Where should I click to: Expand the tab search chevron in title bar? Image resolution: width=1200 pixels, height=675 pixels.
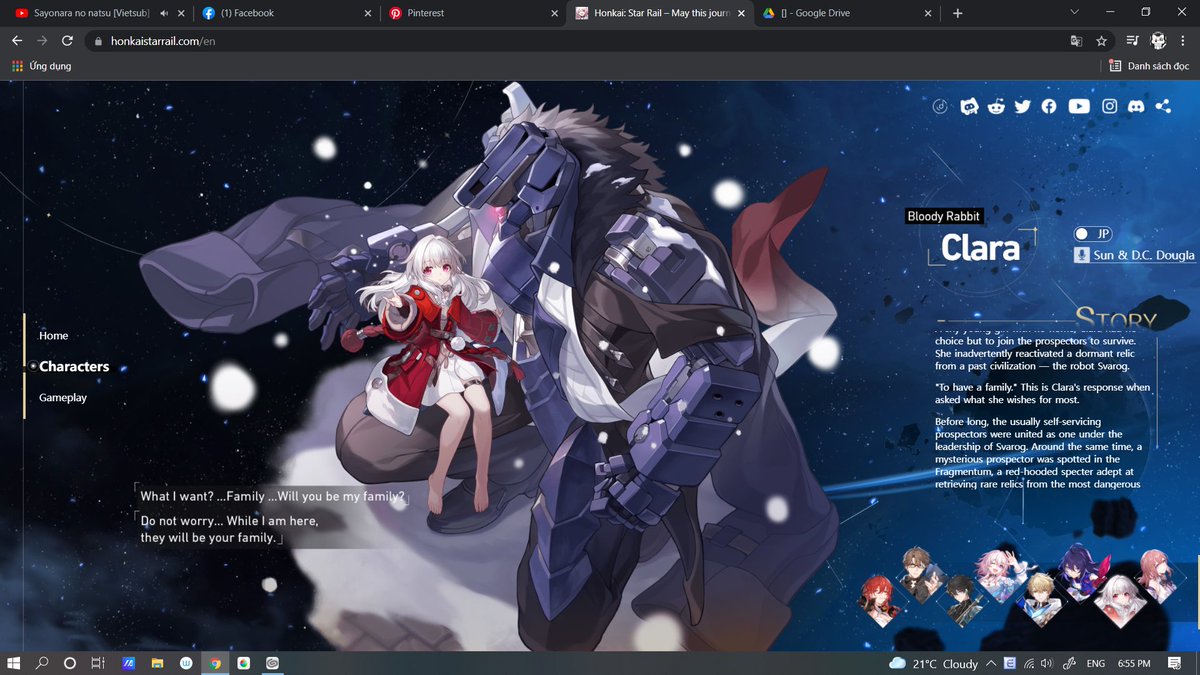(x=1074, y=12)
